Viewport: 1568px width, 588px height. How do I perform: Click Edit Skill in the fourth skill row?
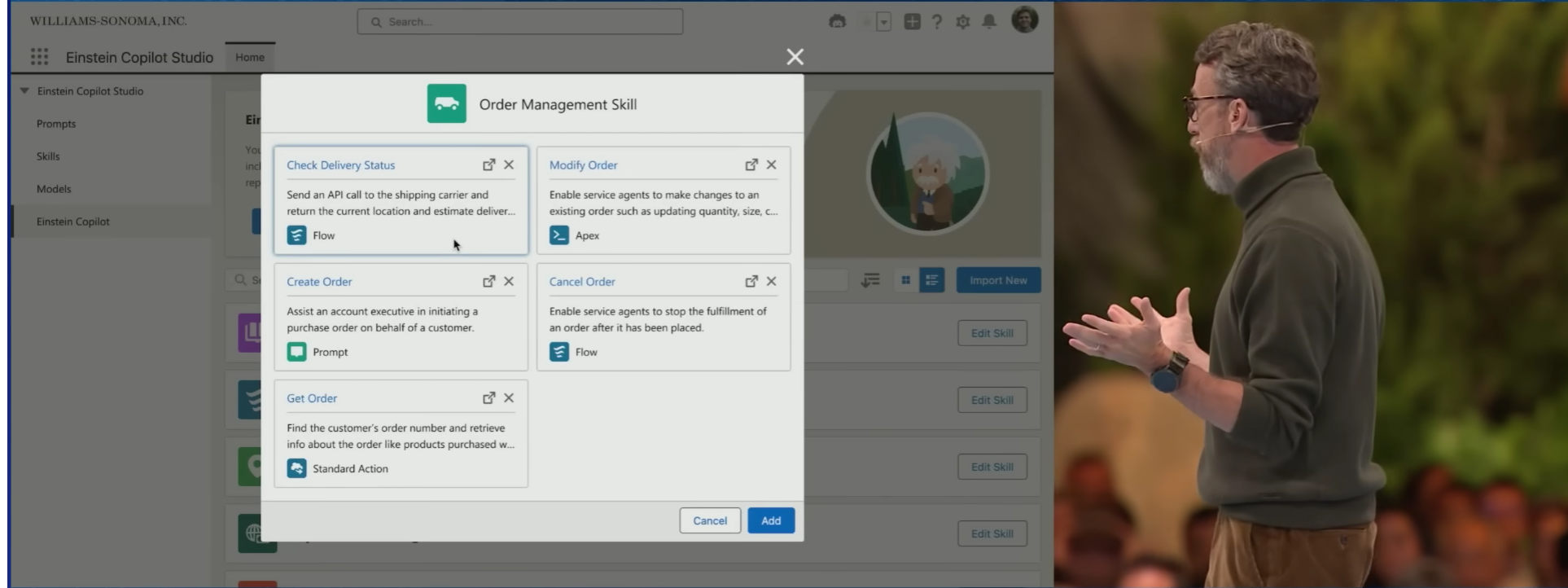992,533
